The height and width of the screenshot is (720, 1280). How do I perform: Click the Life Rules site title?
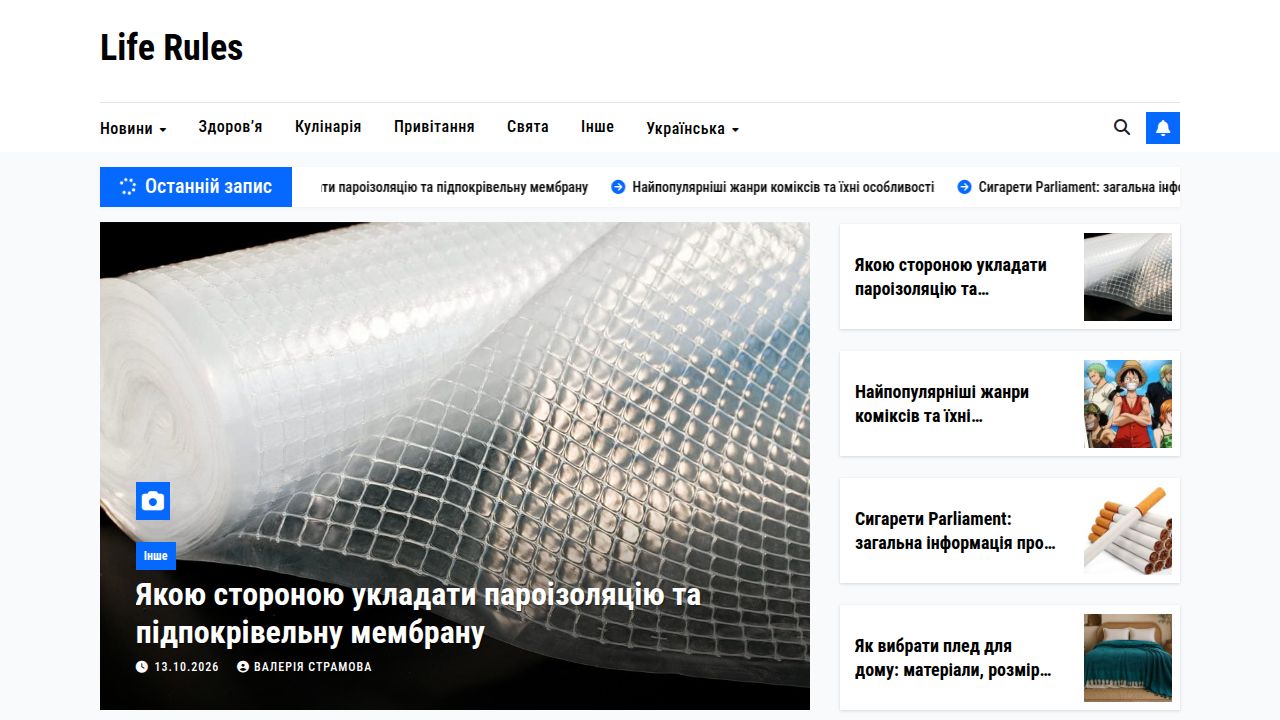pos(172,47)
